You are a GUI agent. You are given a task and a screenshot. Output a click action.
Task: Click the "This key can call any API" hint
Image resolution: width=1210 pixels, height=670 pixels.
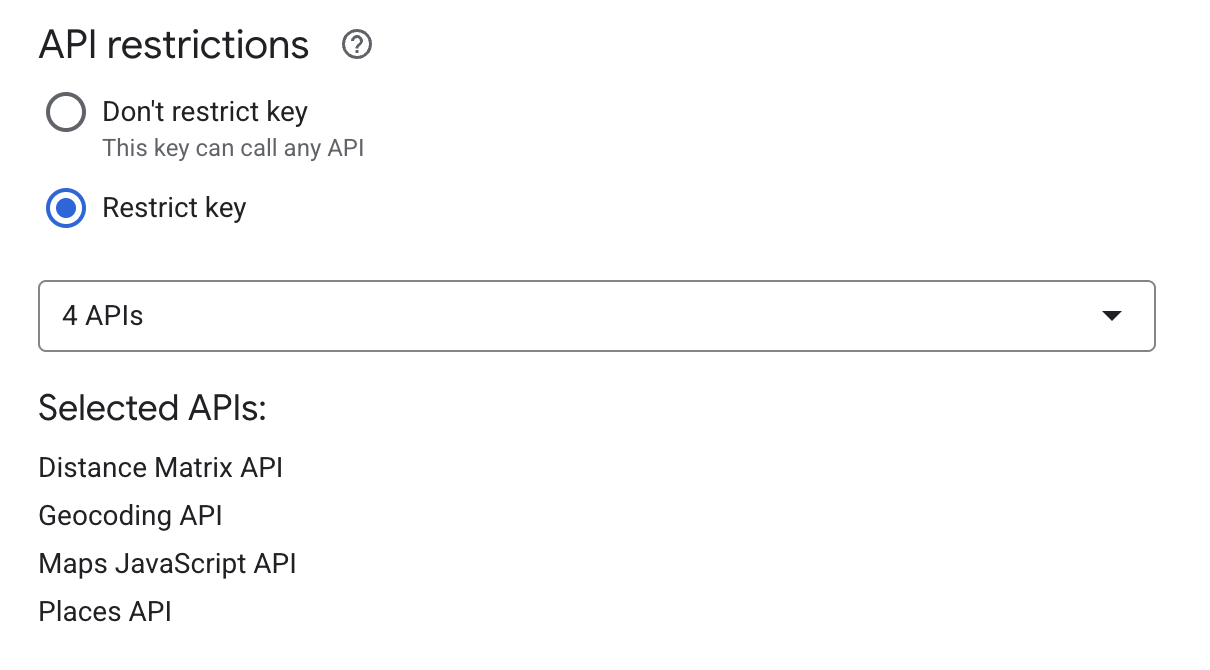tap(233, 149)
